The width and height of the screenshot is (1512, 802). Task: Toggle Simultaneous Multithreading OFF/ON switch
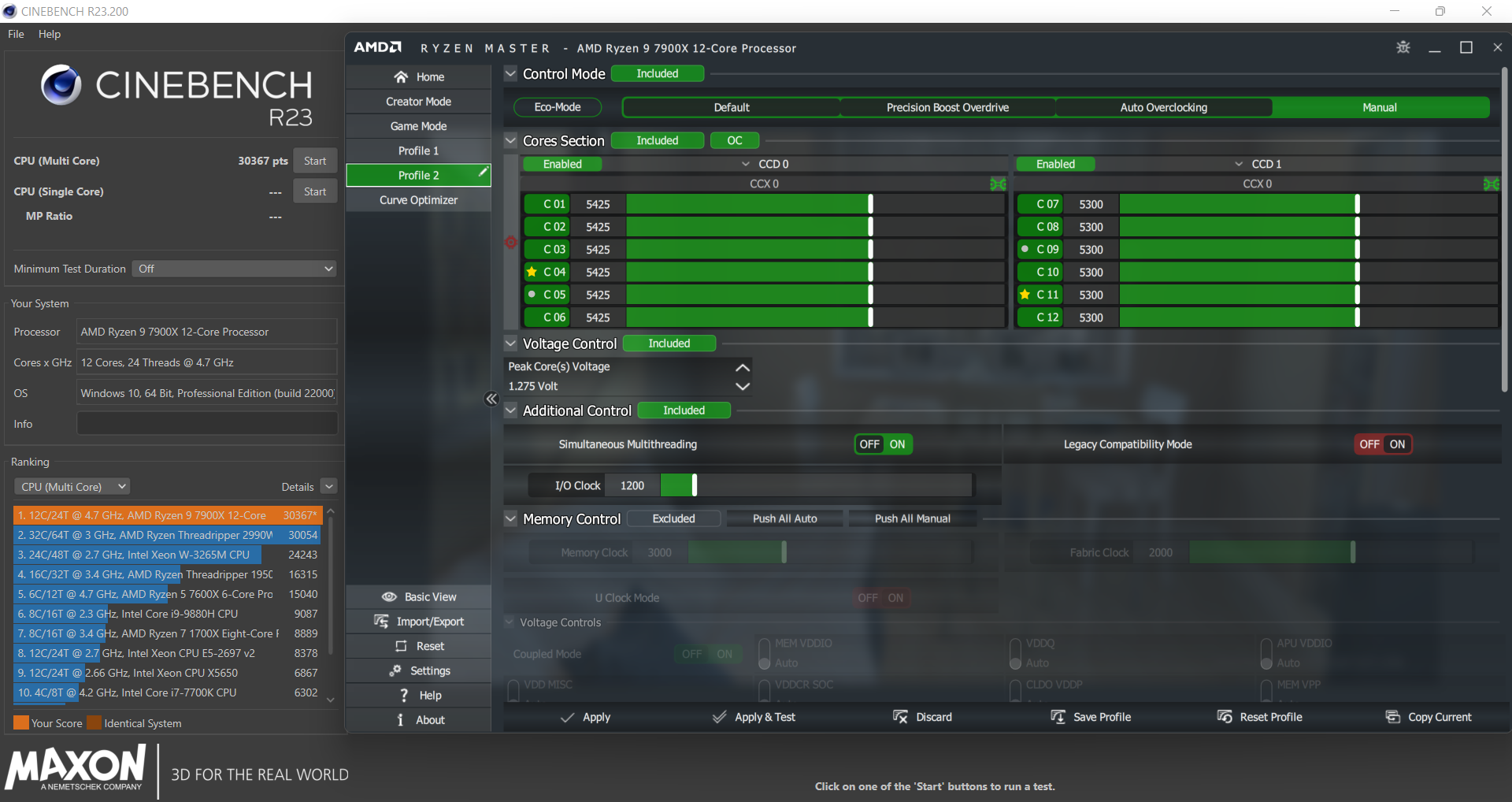click(x=883, y=444)
